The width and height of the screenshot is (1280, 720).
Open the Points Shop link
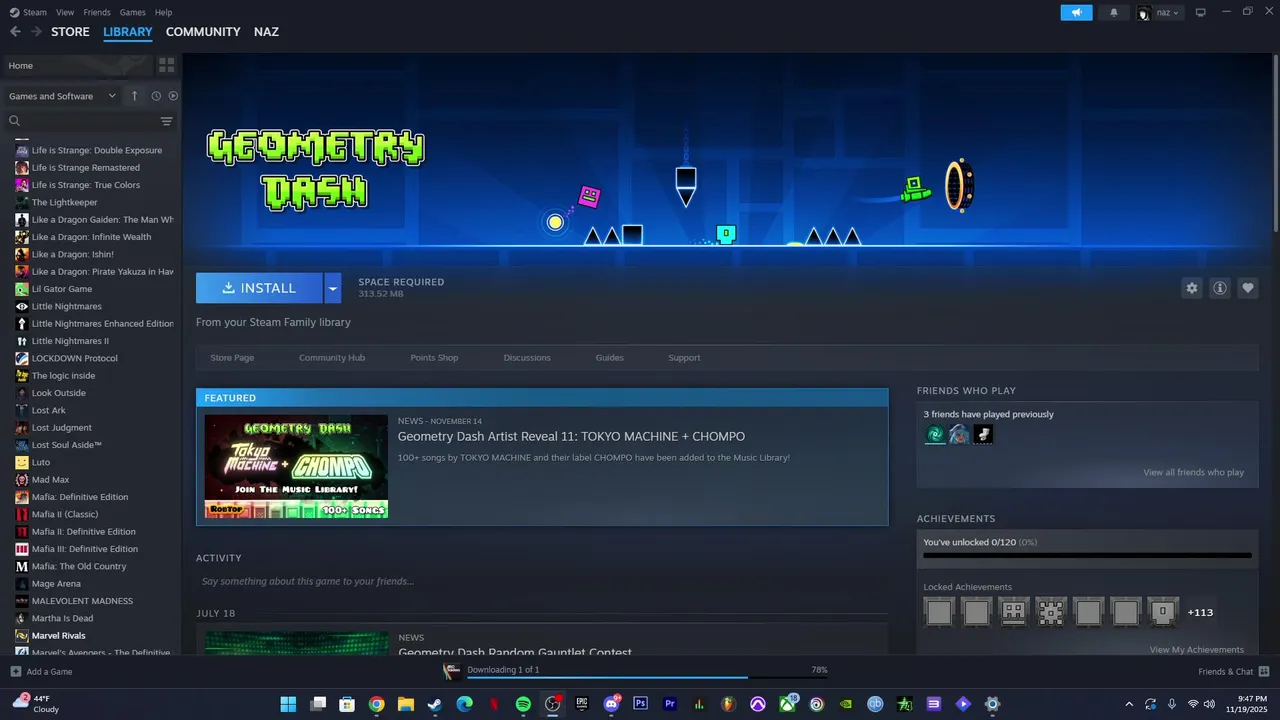click(x=434, y=358)
